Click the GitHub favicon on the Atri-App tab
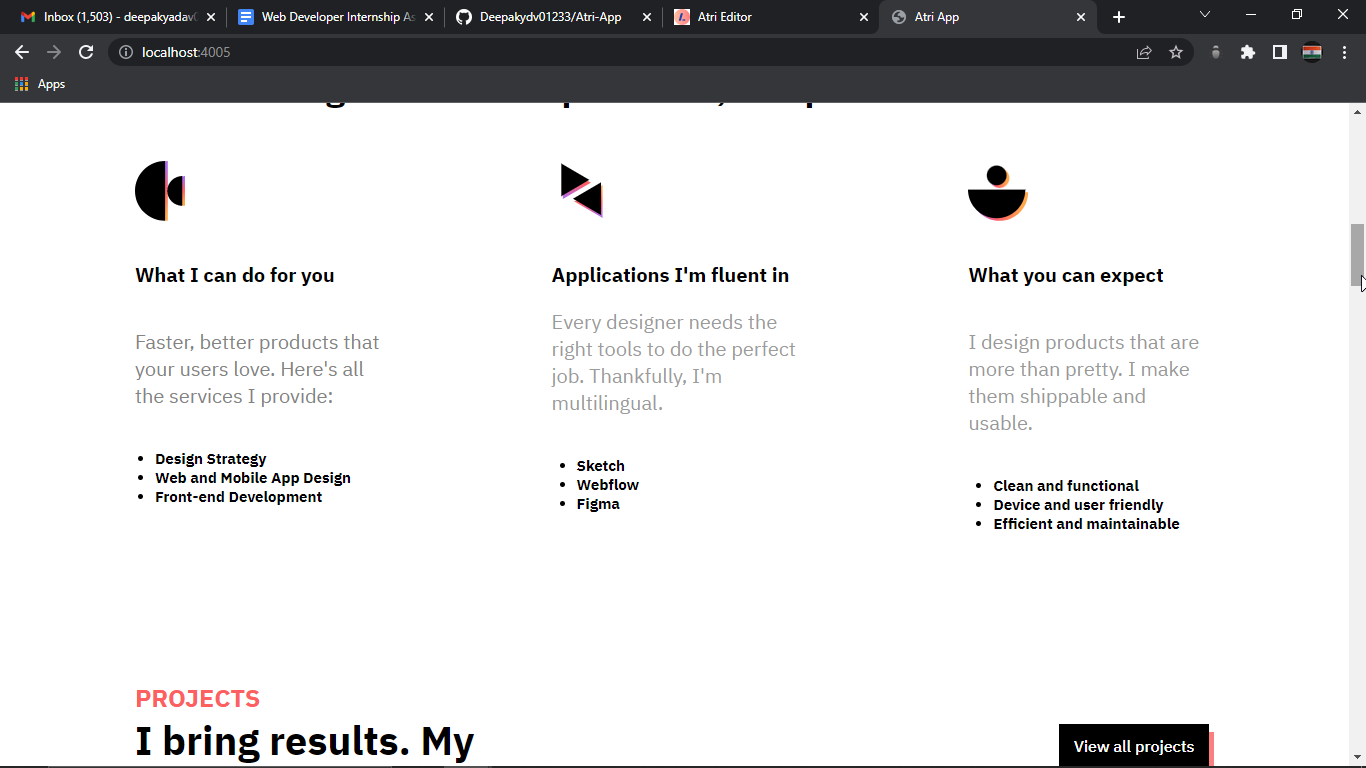Screen dimensions: 1366x768 [462, 16]
